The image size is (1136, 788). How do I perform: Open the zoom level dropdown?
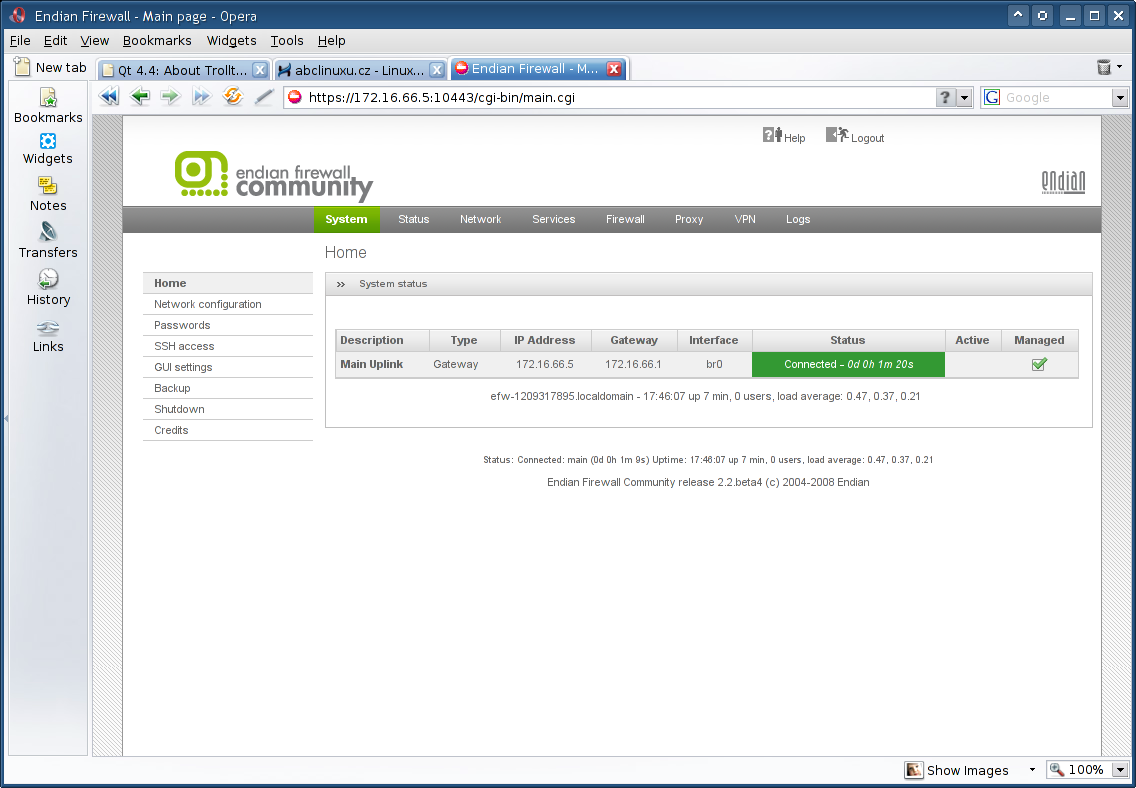click(1120, 770)
